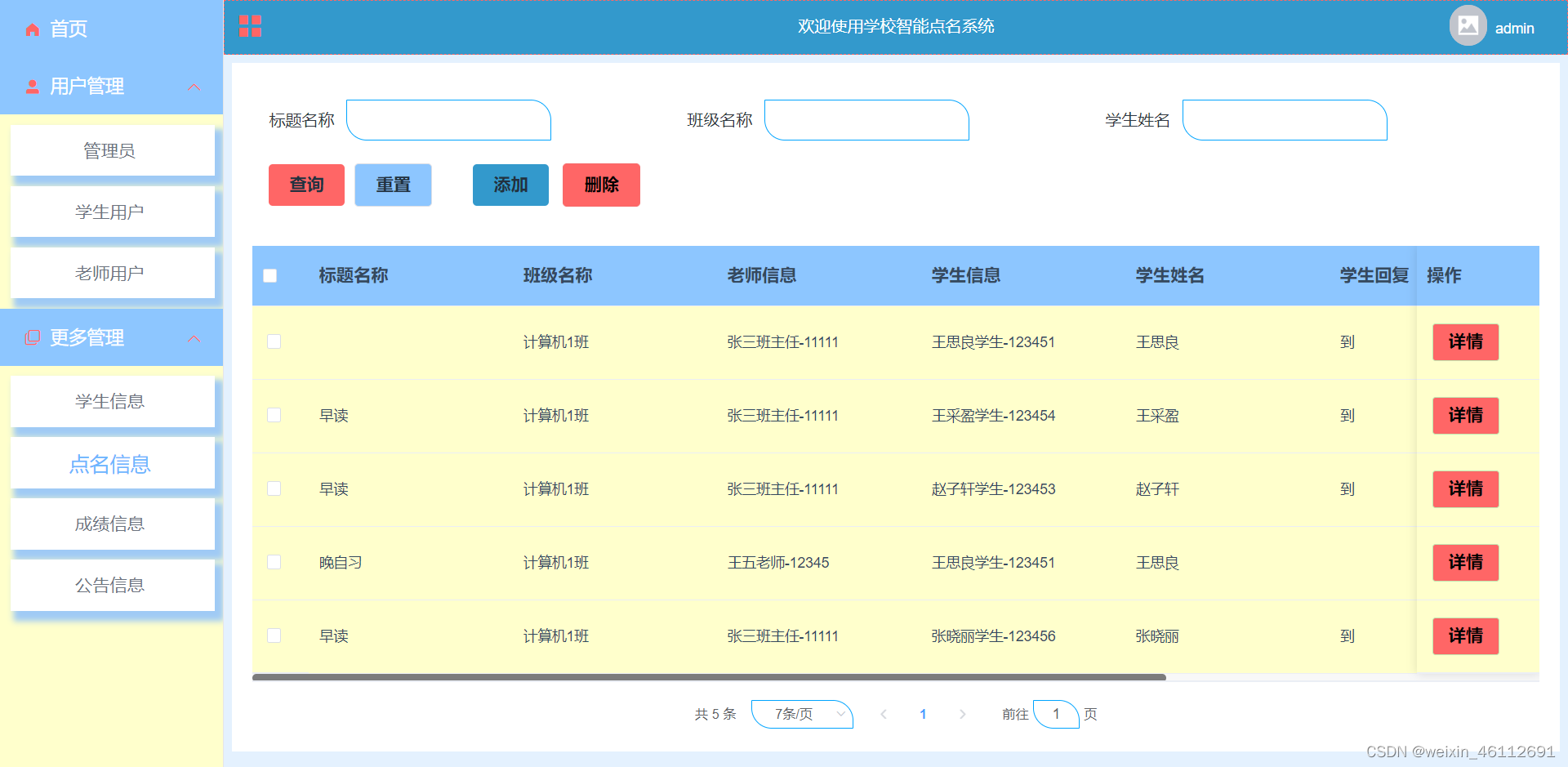
Task: Click the home icon beside 首页
Action: click(x=33, y=29)
